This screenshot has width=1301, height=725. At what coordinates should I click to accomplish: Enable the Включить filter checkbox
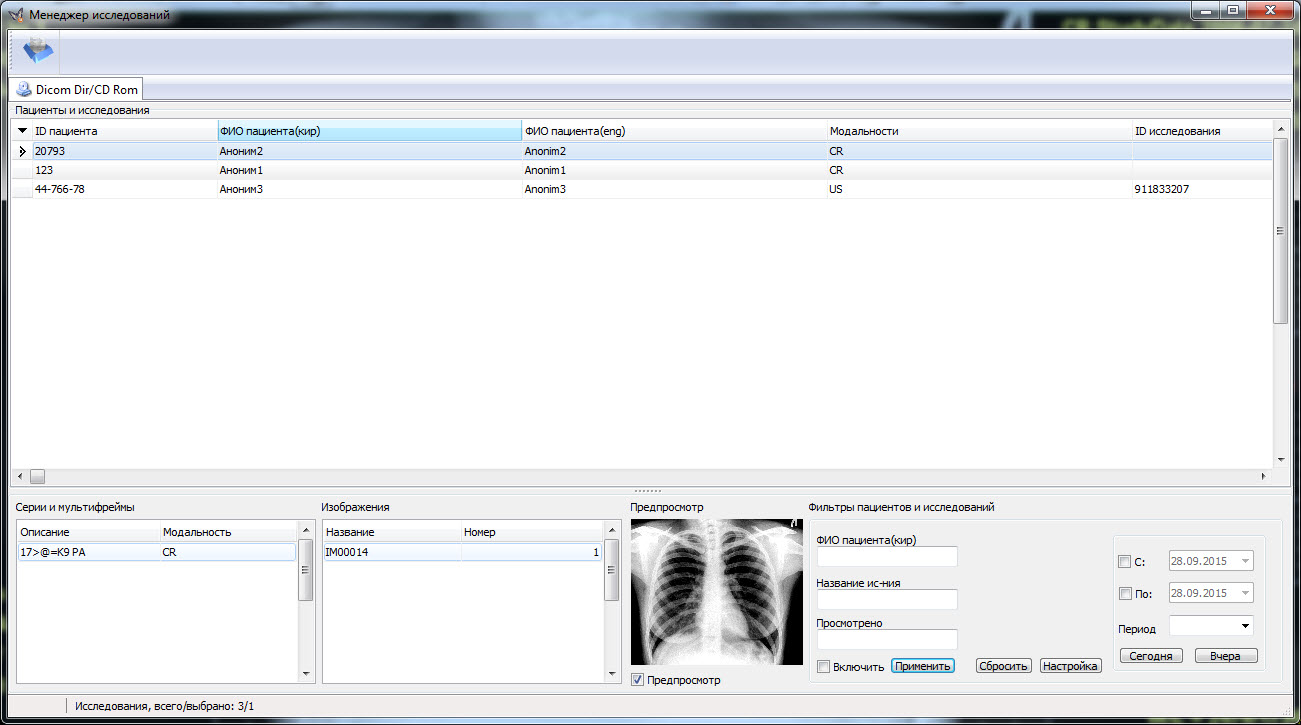coord(824,667)
